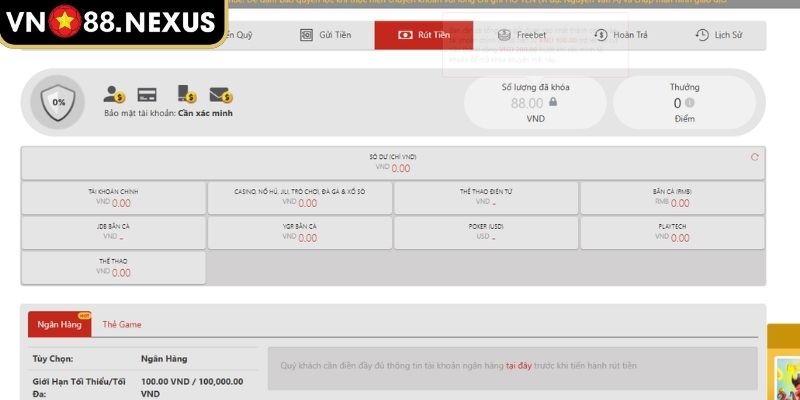Switch to the Hoàn Trả tab
This screenshot has height=400, width=800.
pyautogui.click(x=620, y=35)
